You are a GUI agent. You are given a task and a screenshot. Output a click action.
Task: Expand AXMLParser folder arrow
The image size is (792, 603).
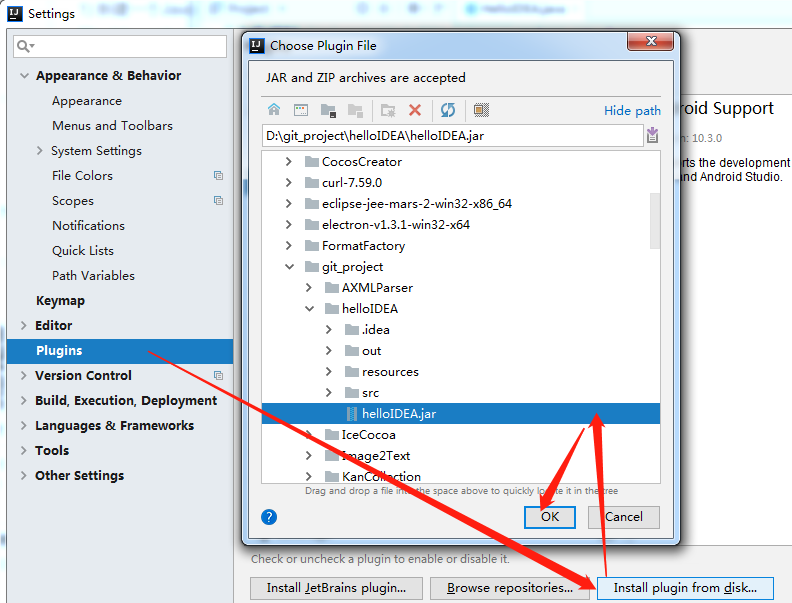[309, 287]
